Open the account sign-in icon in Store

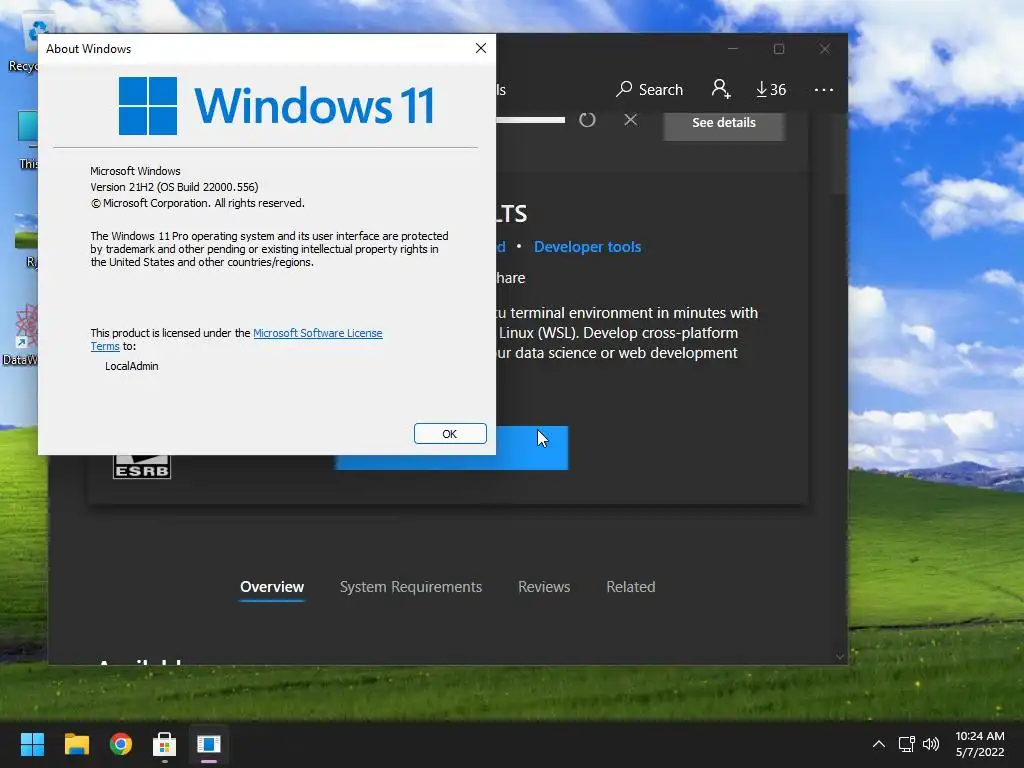click(x=721, y=89)
